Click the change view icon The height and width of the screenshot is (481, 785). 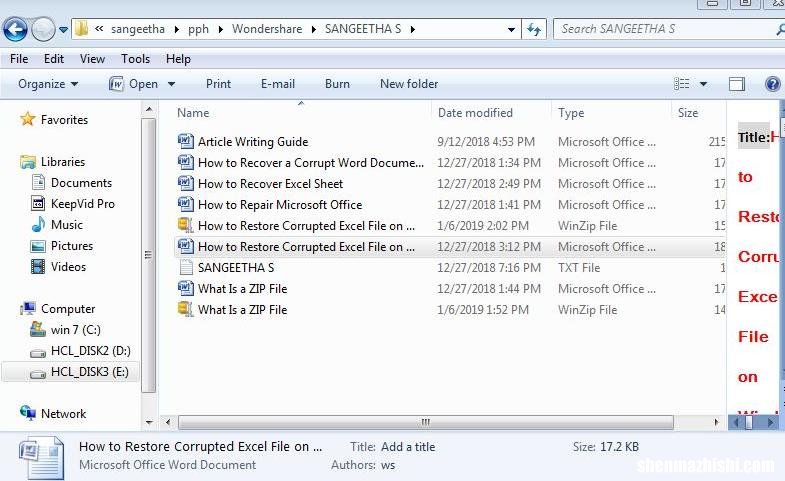coord(681,84)
